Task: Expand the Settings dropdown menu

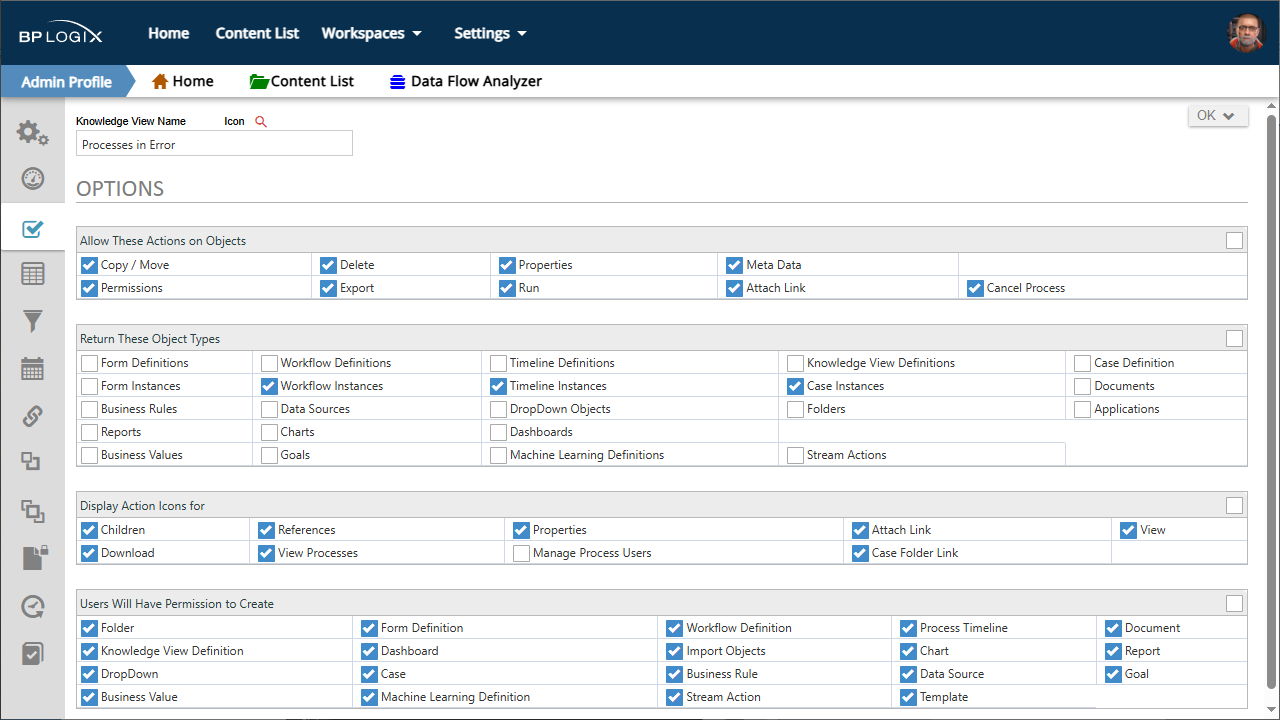Action: [x=490, y=33]
